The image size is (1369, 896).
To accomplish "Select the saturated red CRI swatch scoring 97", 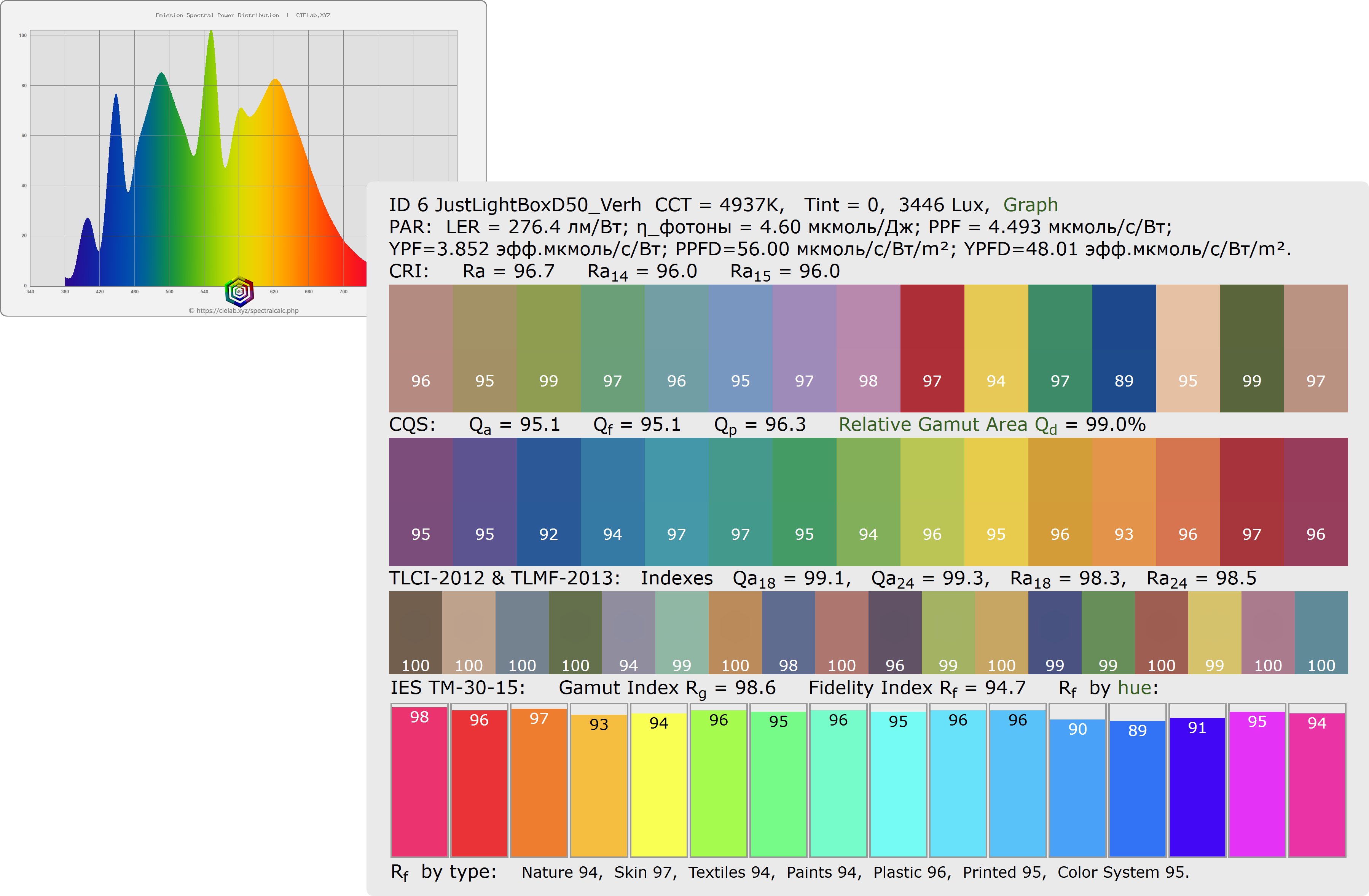I will point(932,348).
